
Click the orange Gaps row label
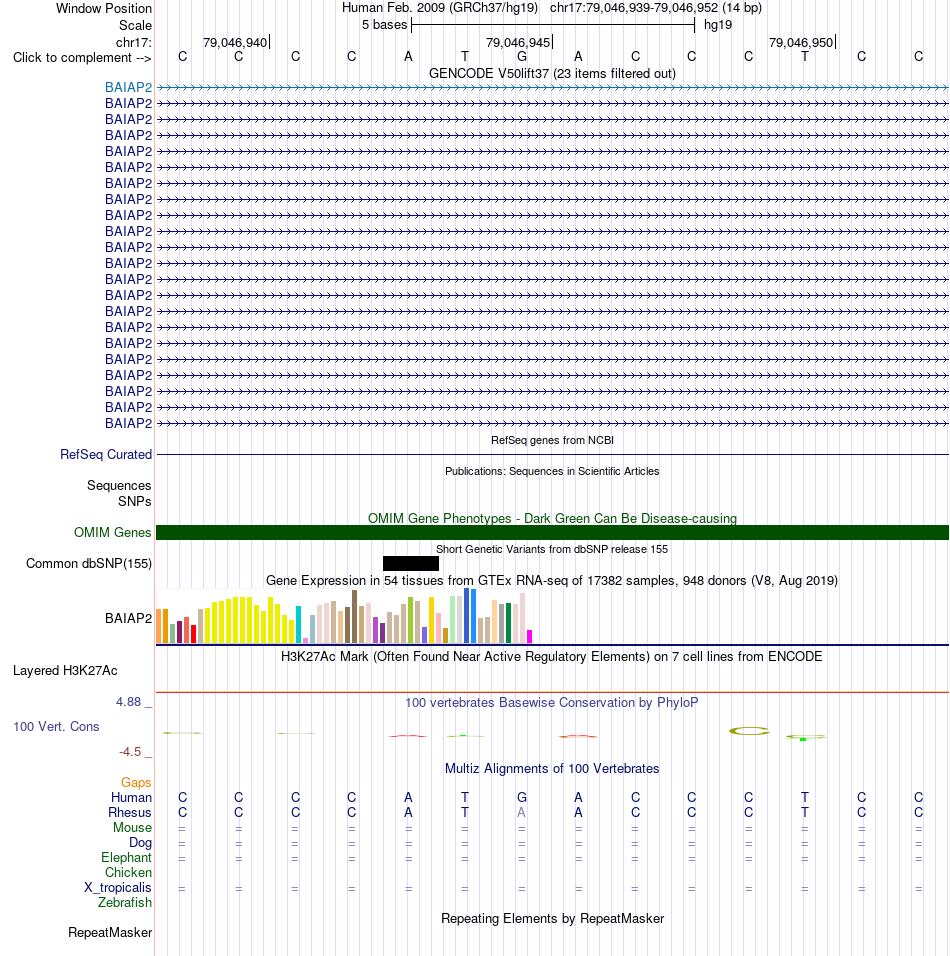pos(136,782)
